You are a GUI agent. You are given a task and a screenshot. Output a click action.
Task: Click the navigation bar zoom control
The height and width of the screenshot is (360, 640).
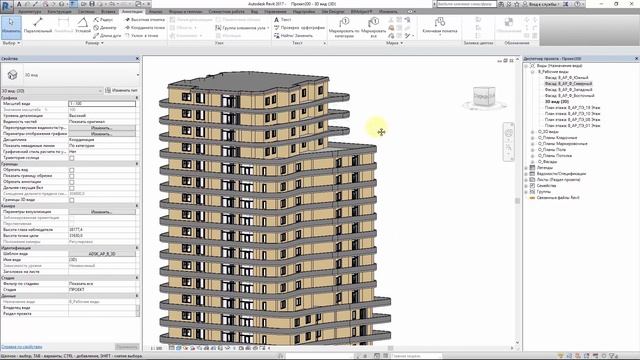[509, 147]
